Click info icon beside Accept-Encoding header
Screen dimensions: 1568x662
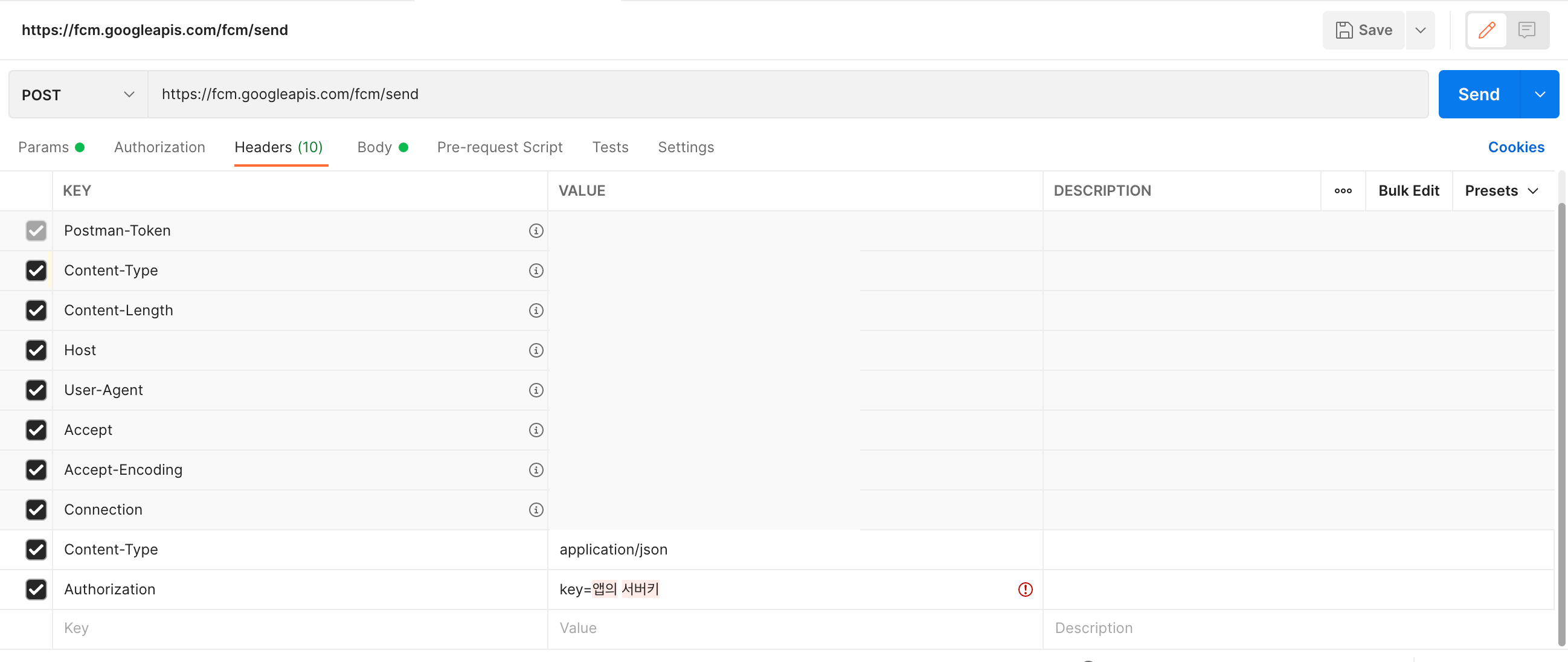point(536,470)
